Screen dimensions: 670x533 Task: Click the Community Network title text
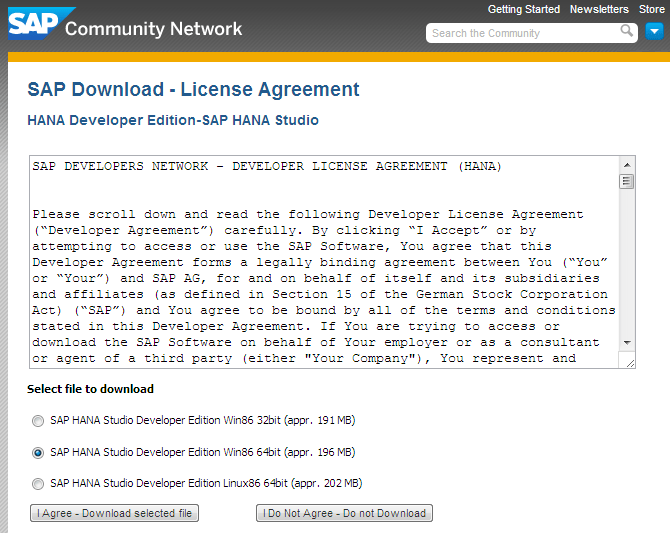pos(153,29)
